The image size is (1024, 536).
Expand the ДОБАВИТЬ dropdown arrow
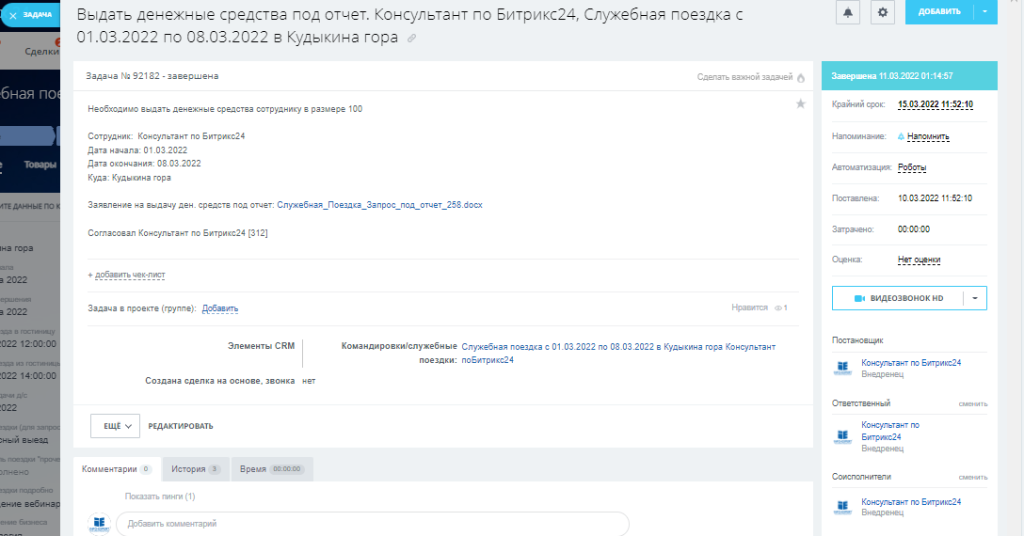pos(985,12)
